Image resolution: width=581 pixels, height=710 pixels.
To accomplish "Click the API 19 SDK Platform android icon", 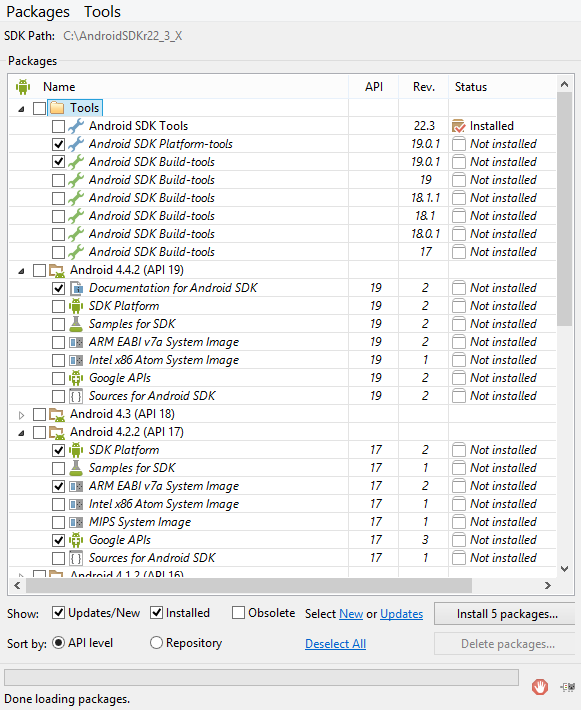I will 76,306.
